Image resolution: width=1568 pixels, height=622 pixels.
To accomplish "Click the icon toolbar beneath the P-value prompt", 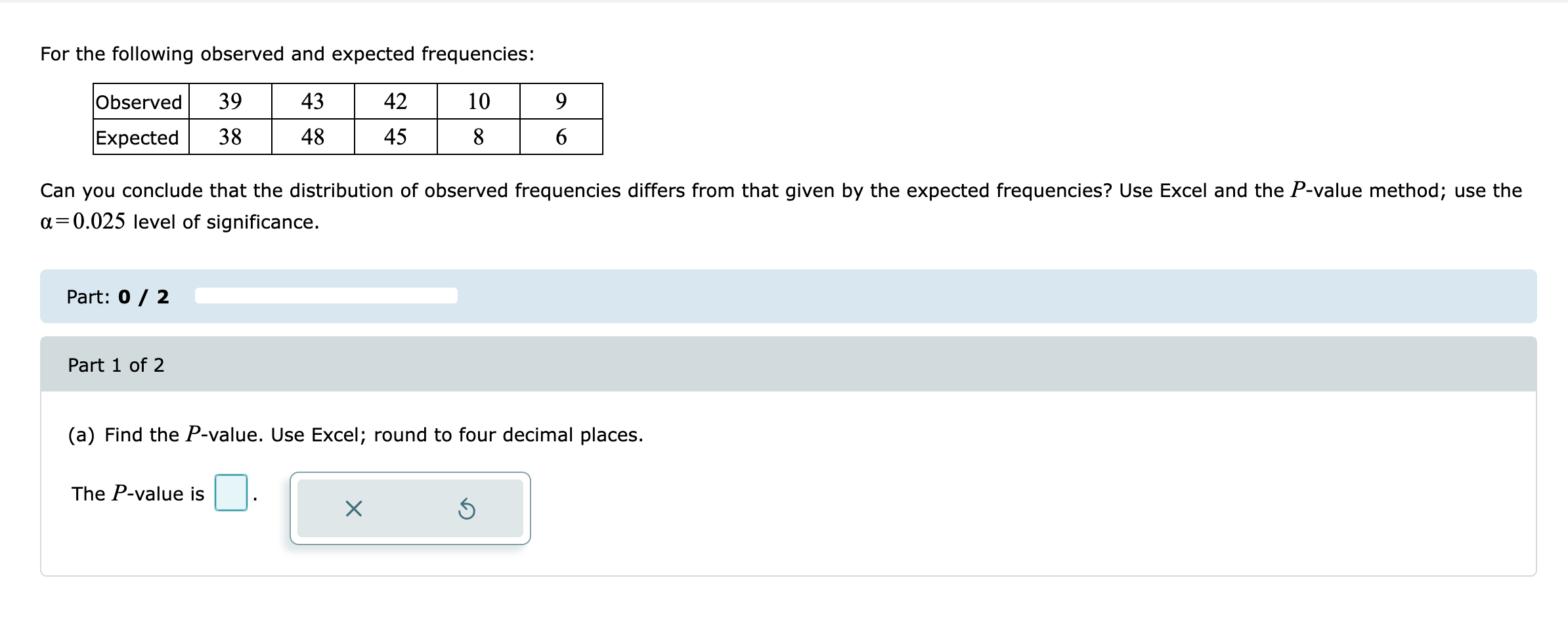I will (x=410, y=509).
